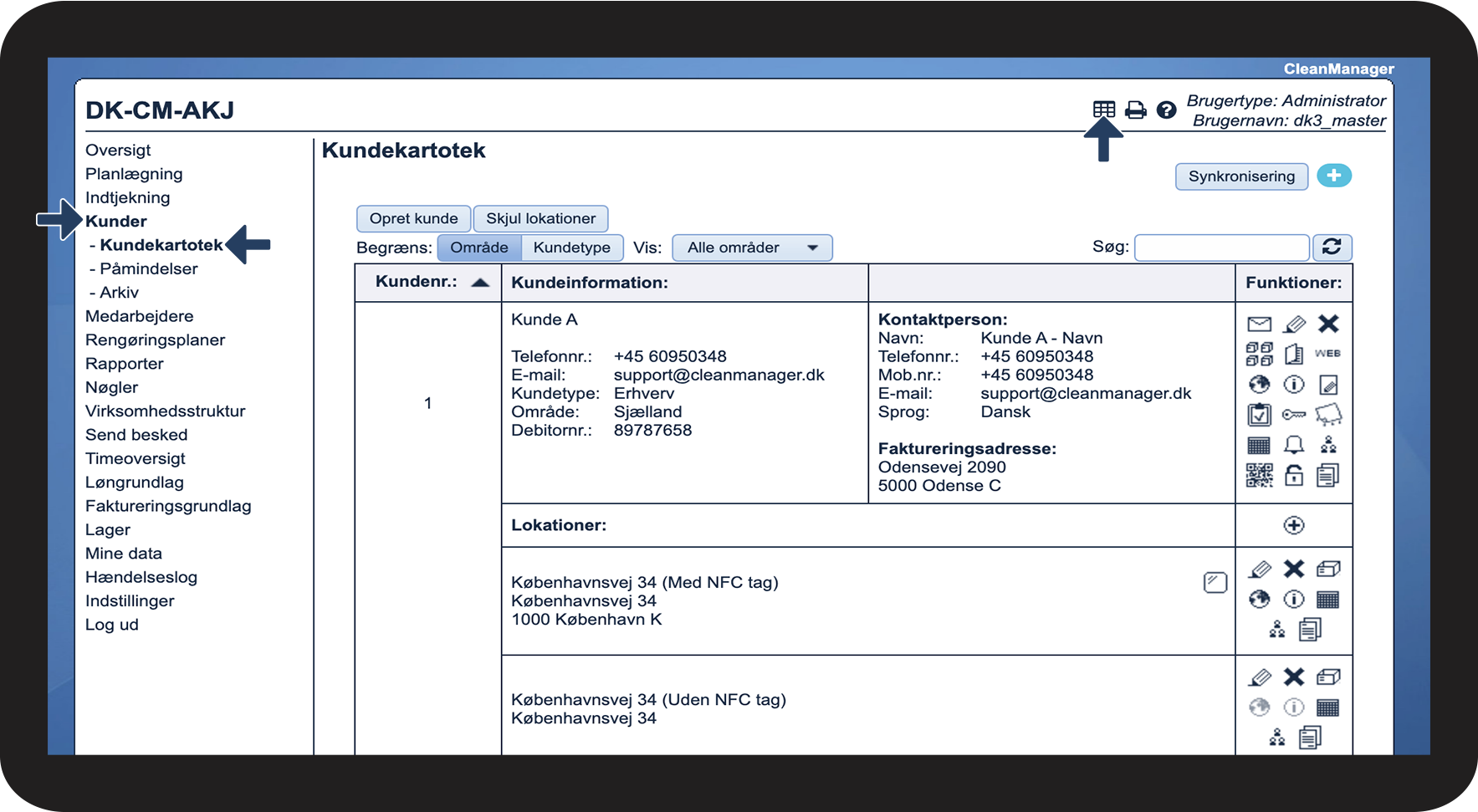Image resolution: width=1478 pixels, height=812 pixels.
Task: Click the print icon in the header
Action: (1135, 110)
